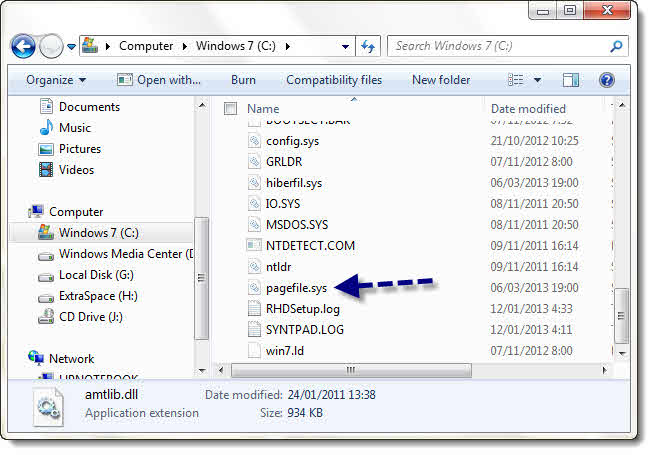Select the config.sys file icon
This screenshot has width=653, height=455.
tap(254, 141)
